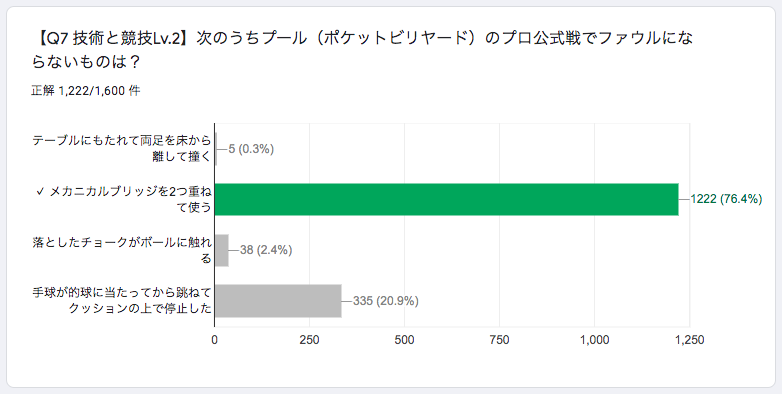Click the 500 axis tick label
The image size is (782, 394).
[x=404, y=340]
